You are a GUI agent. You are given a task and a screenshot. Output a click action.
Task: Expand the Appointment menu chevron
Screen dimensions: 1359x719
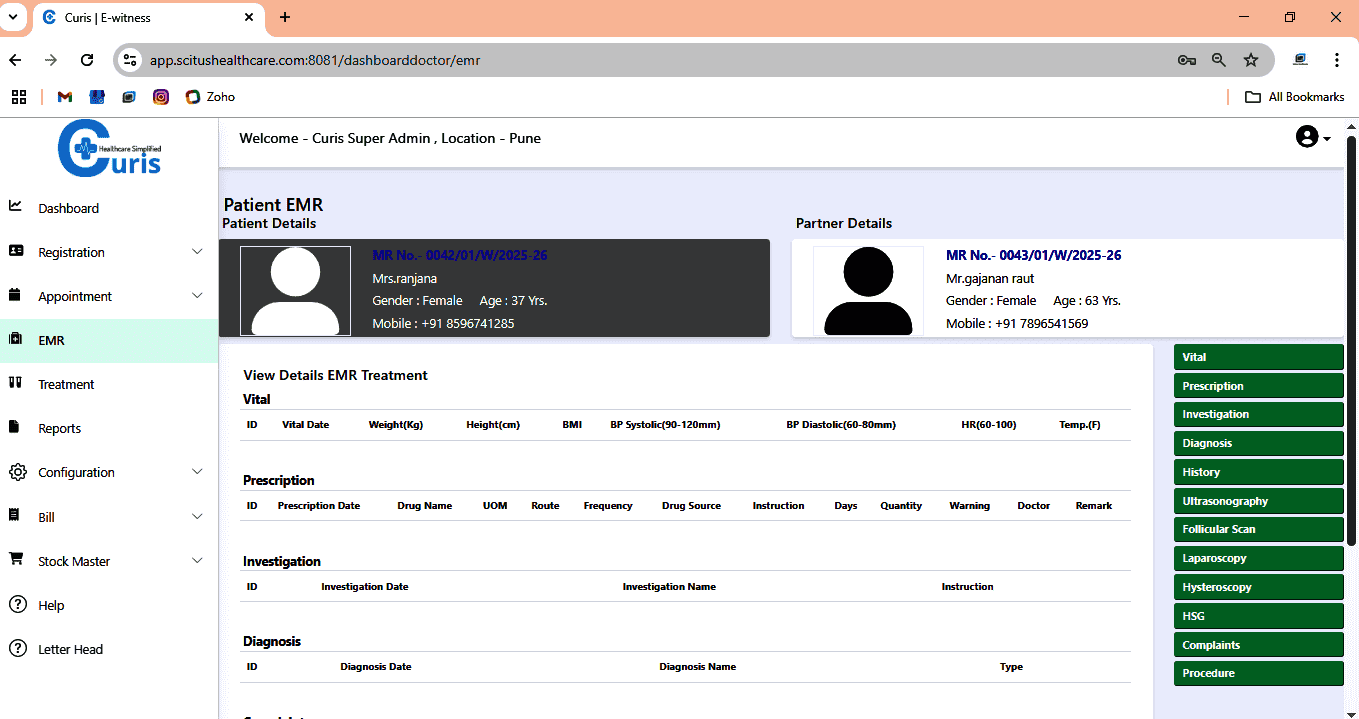(197, 296)
